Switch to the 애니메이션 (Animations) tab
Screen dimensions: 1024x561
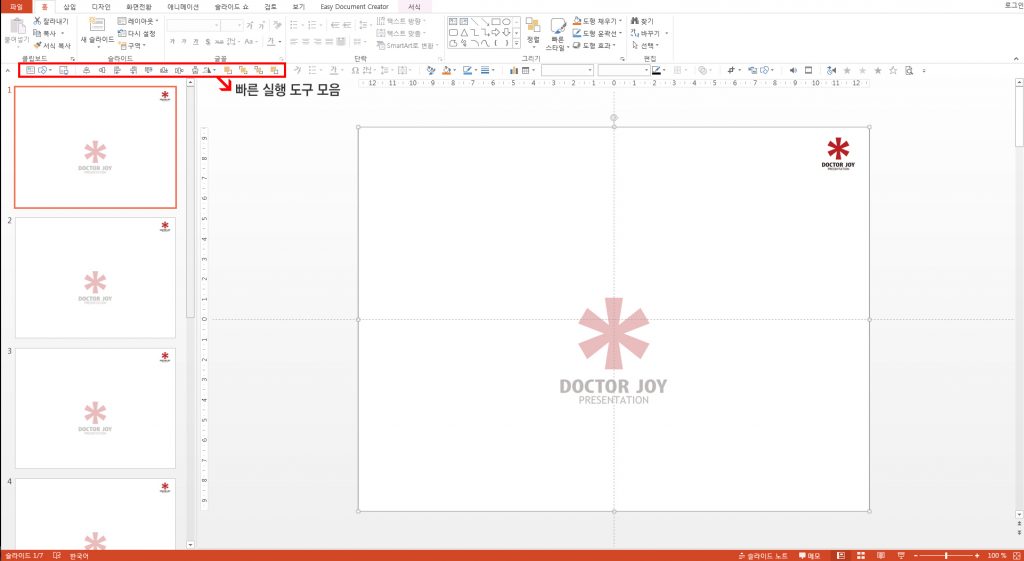point(183,7)
